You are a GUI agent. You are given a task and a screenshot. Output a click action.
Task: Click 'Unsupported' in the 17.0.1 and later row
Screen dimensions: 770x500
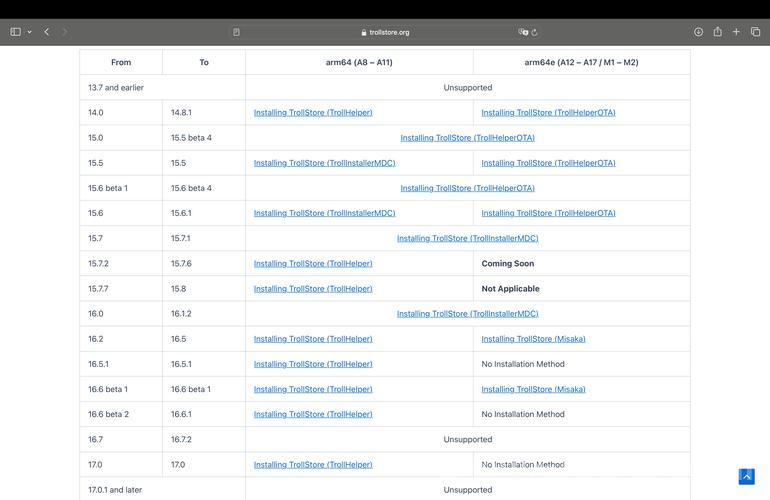tap(468, 490)
